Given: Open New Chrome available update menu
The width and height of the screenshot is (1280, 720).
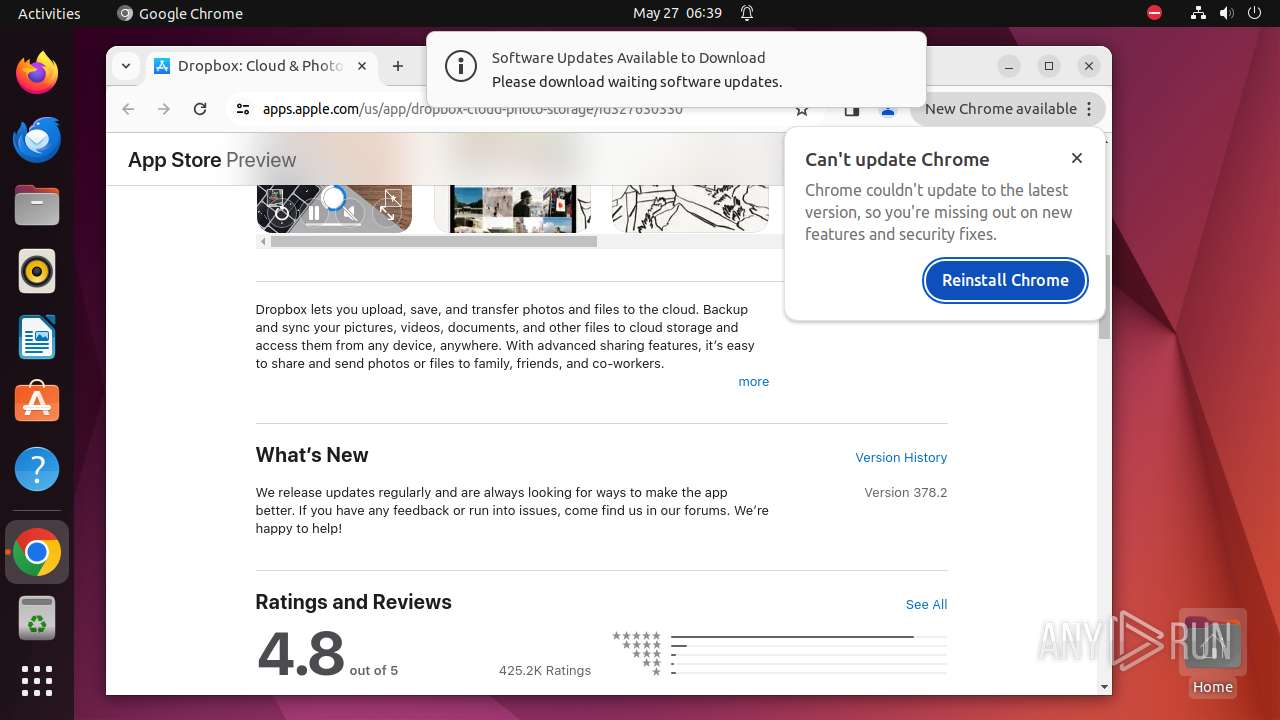Looking at the screenshot, I should pos(1008,109).
